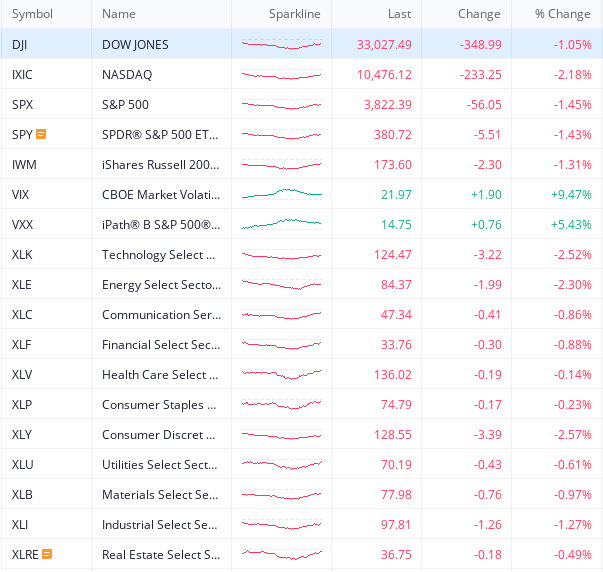Screen dimensions: 603x572
Task: Click the XLV symbol
Action: pyautogui.click(x=22, y=374)
